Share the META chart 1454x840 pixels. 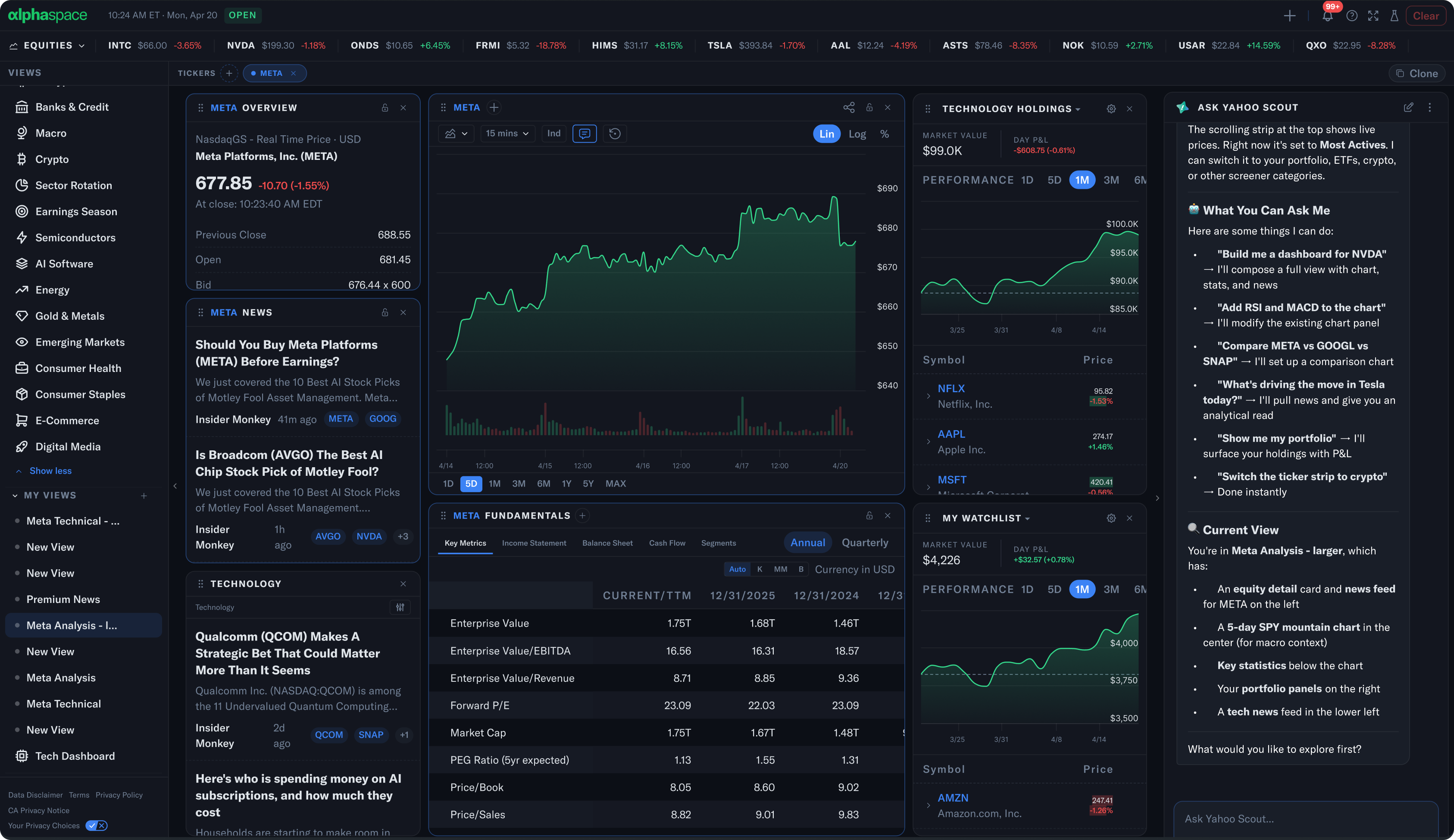(x=849, y=107)
